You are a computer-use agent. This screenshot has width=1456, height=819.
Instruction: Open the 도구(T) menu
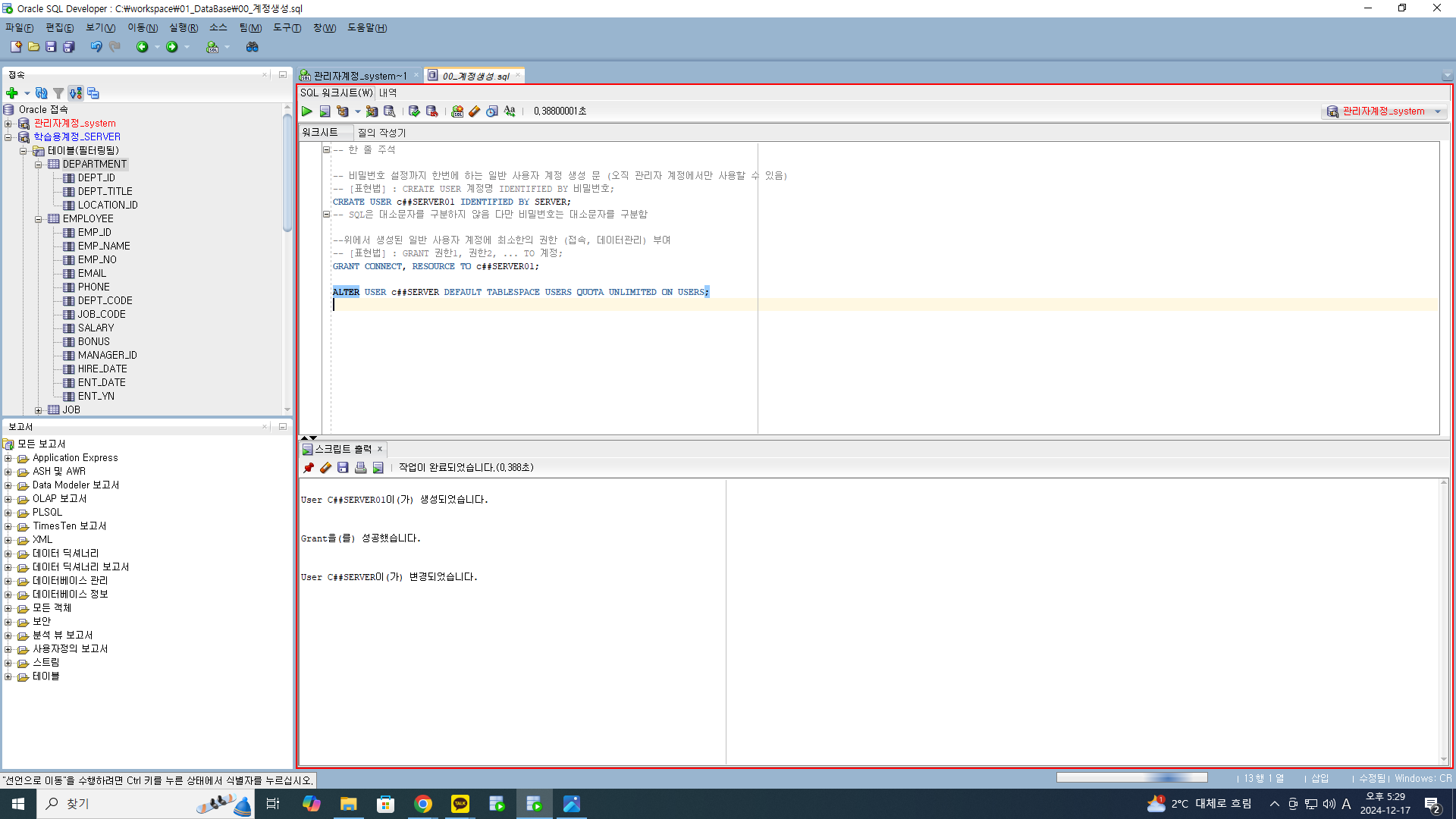click(287, 28)
